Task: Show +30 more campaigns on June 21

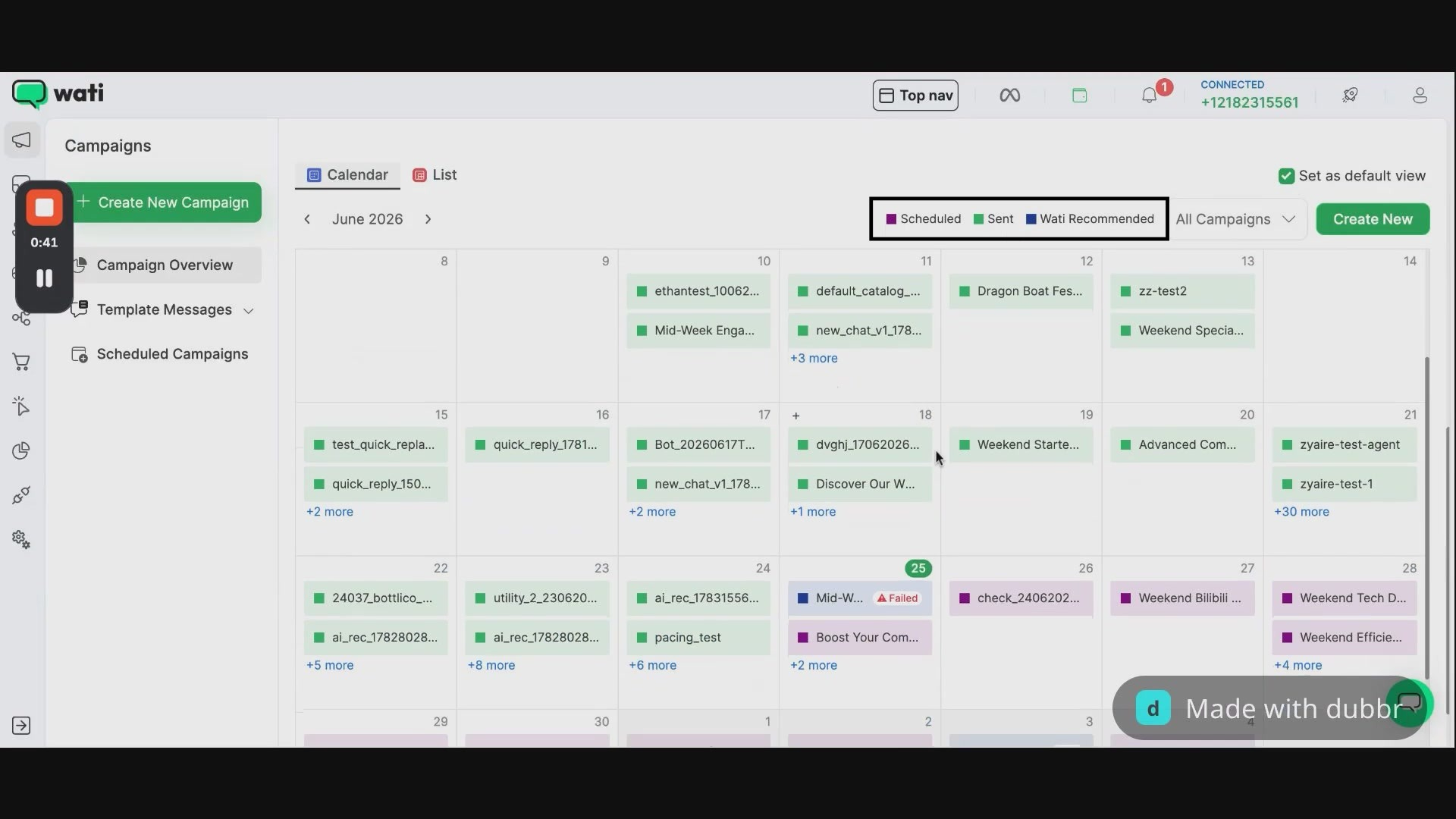Action: (1301, 512)
